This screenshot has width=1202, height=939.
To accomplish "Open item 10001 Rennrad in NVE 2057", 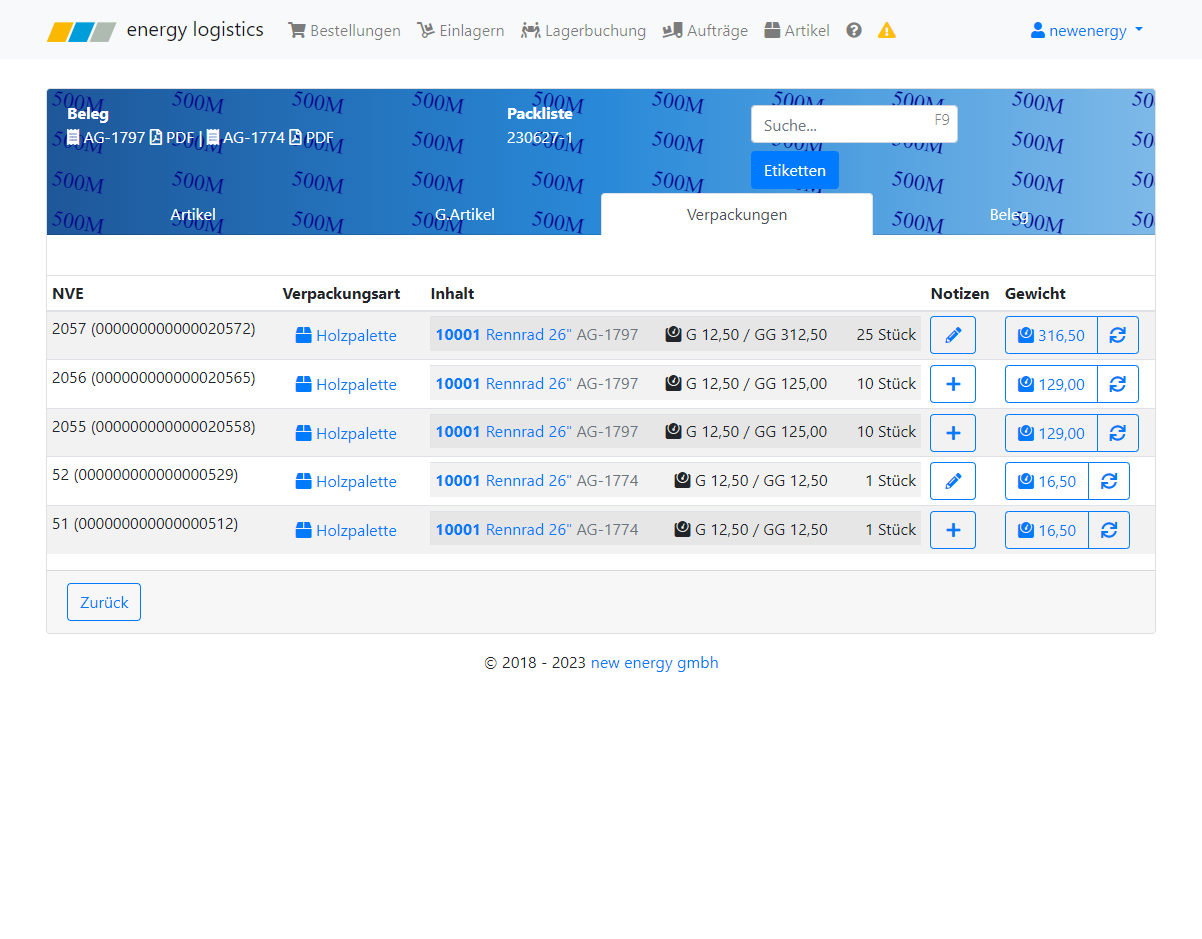I will click(x=503, y=334).
